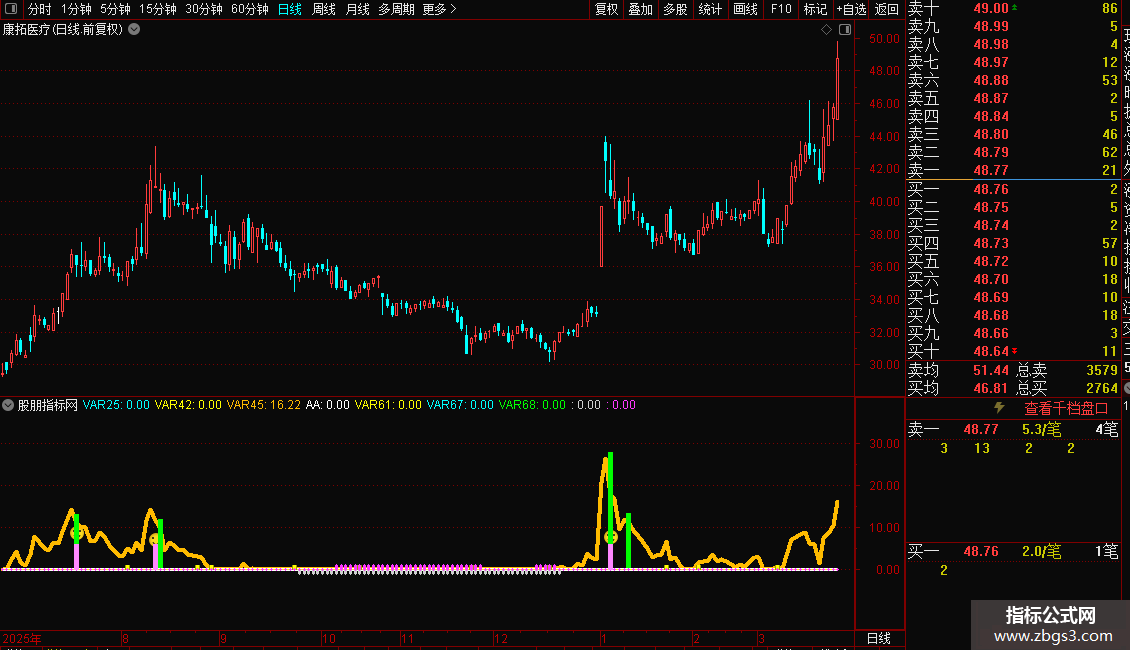This screenshot has width=1130, height=650.
Task: Click VAR25: 0.00 indicator label
Action: pyautogui.click(x=116, y=405)
